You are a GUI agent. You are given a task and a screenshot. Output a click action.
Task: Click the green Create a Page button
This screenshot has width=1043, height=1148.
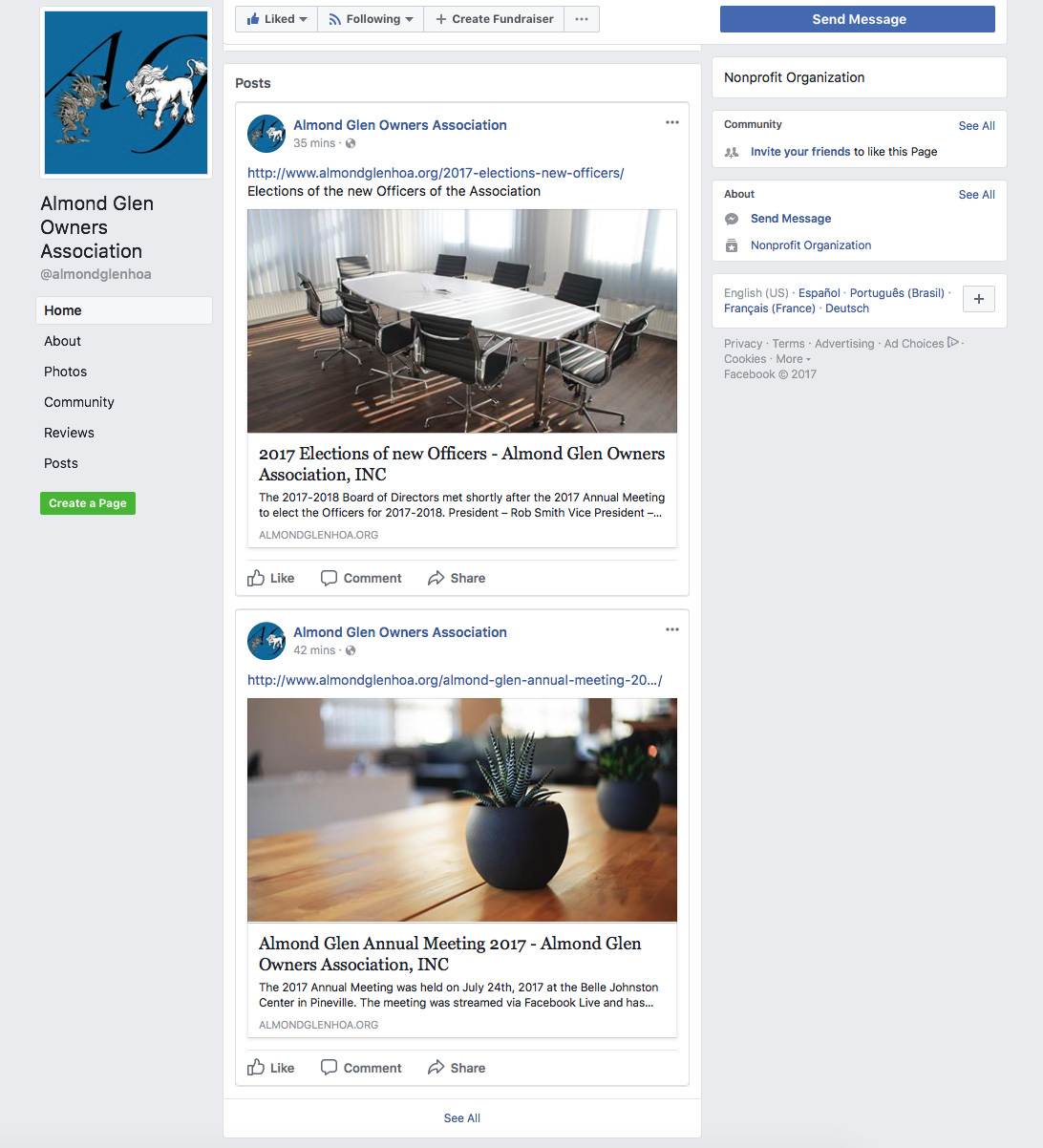click(x=88, y=503)
